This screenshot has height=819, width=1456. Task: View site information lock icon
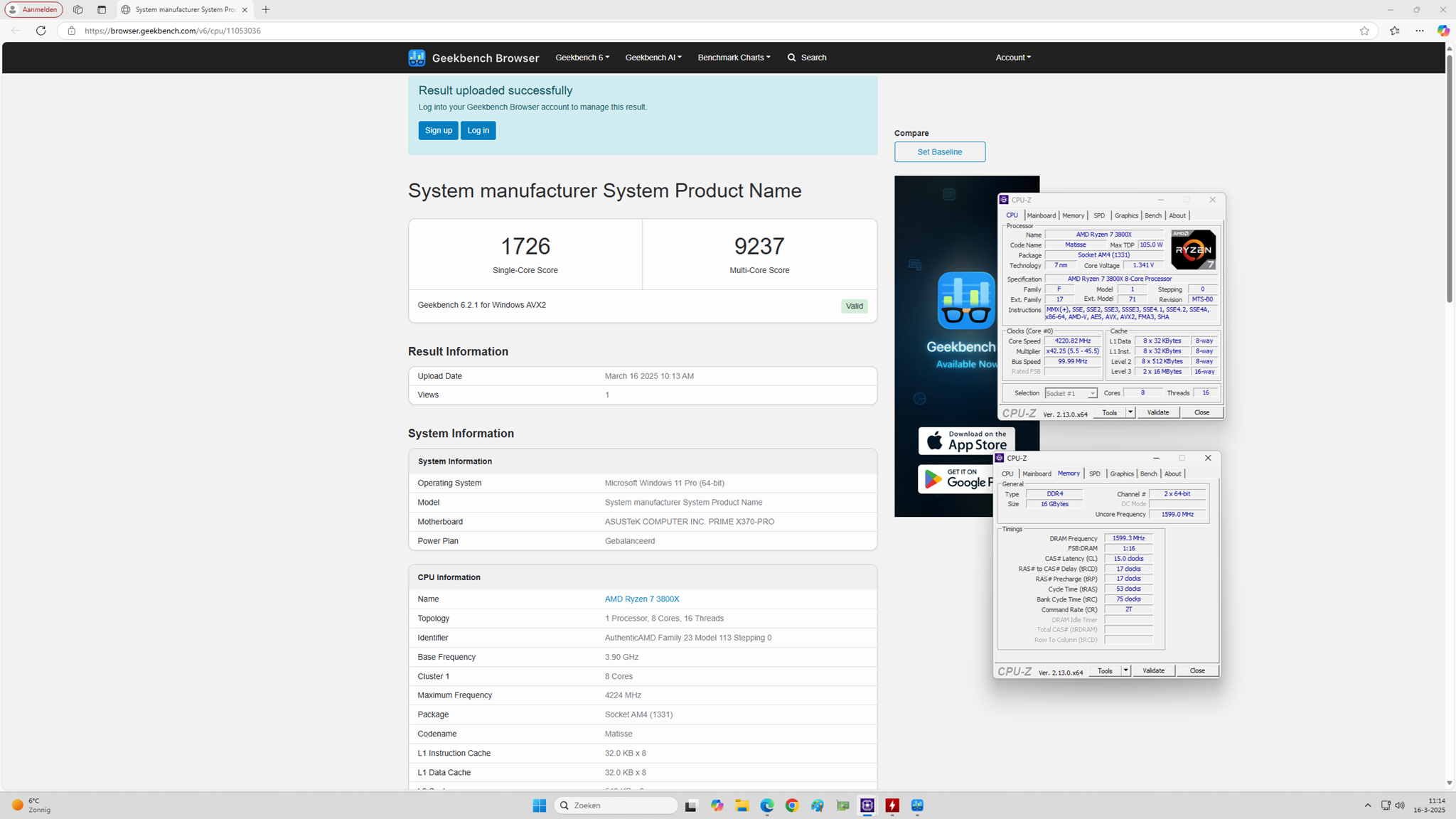(71, 31)
